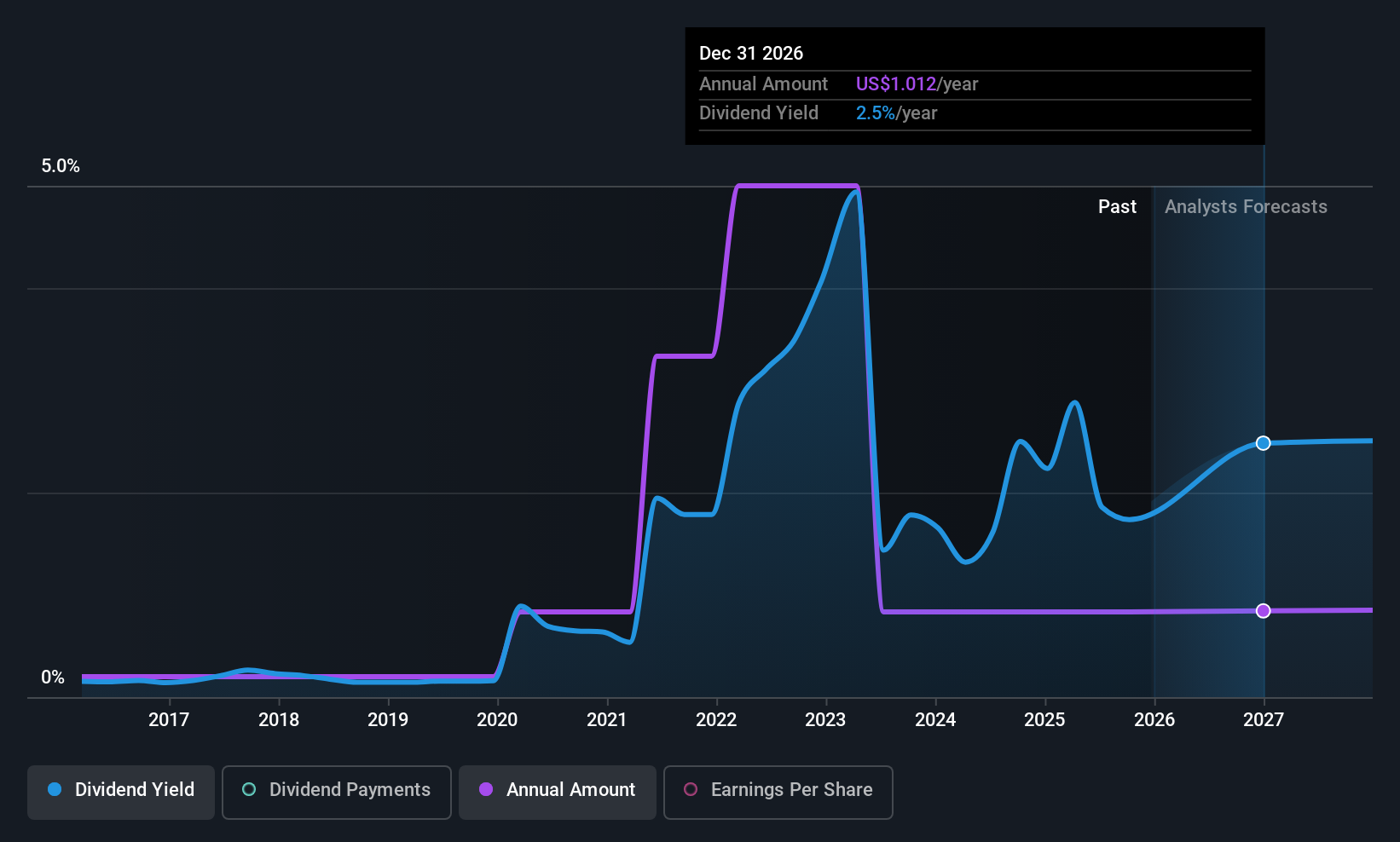Click the 2023 x-axis label

825,719
